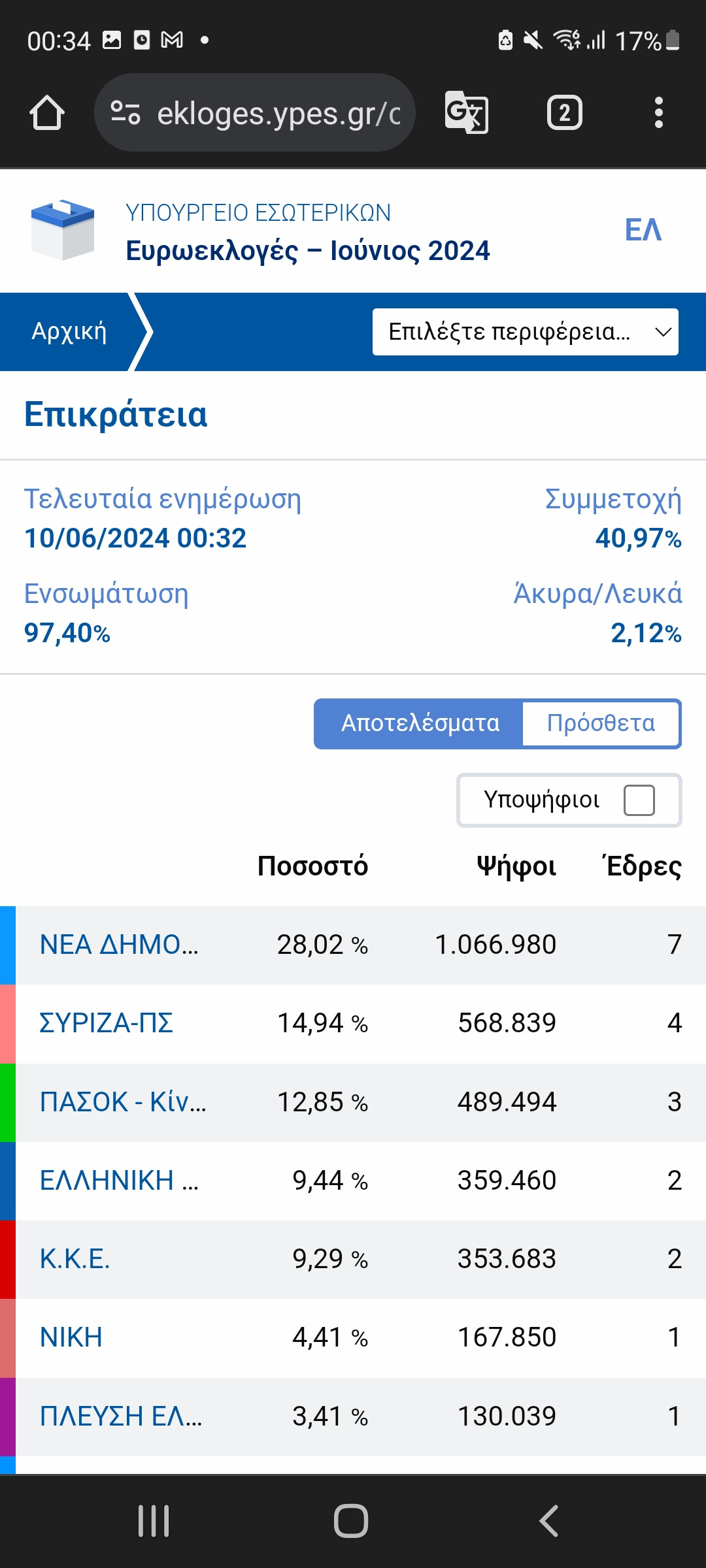Open the Κ.Κ.Ε. party link

pos(75,1259)
